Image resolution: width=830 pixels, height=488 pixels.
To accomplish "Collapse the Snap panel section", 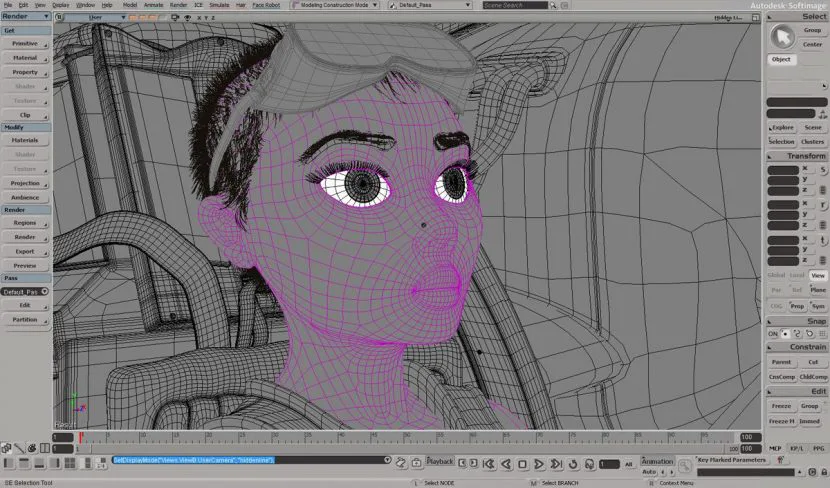I will pyautogui.click(x=770, y=321).
